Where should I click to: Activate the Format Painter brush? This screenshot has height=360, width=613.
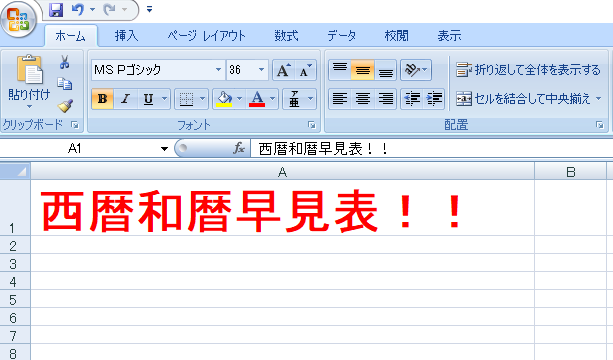(x=65, y=106)
